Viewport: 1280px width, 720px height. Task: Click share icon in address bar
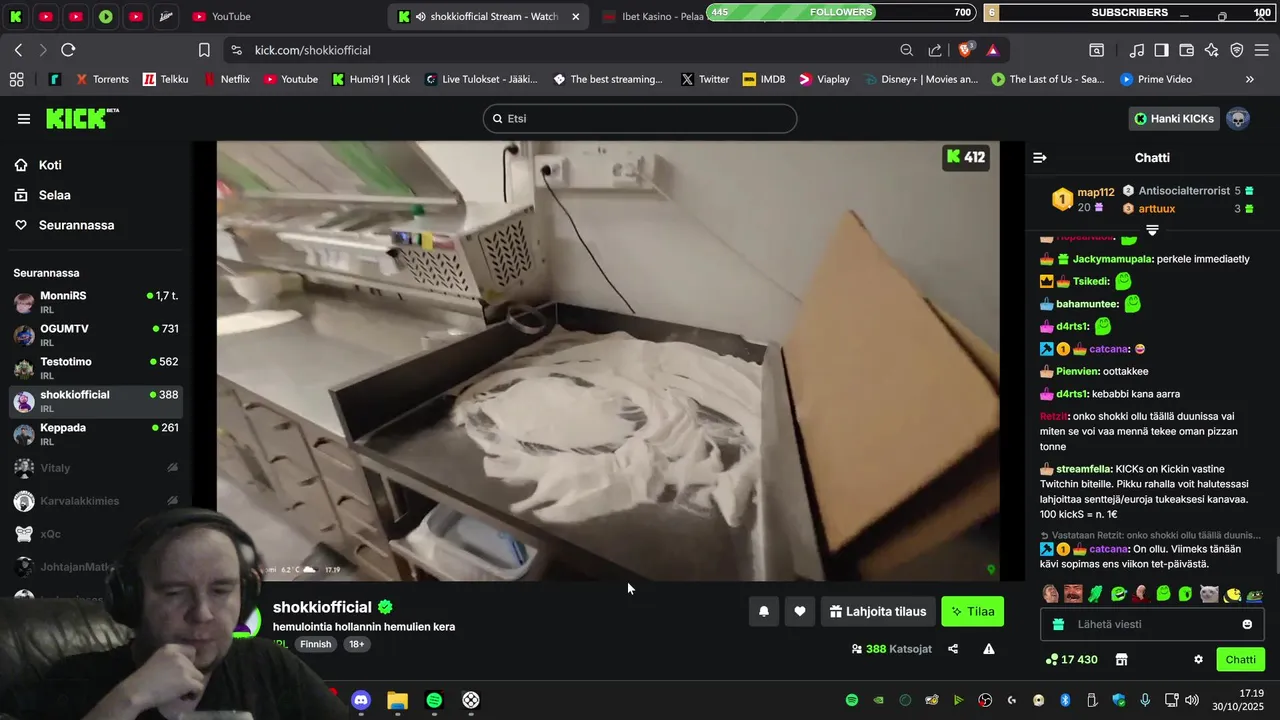[x=935, y=50]
